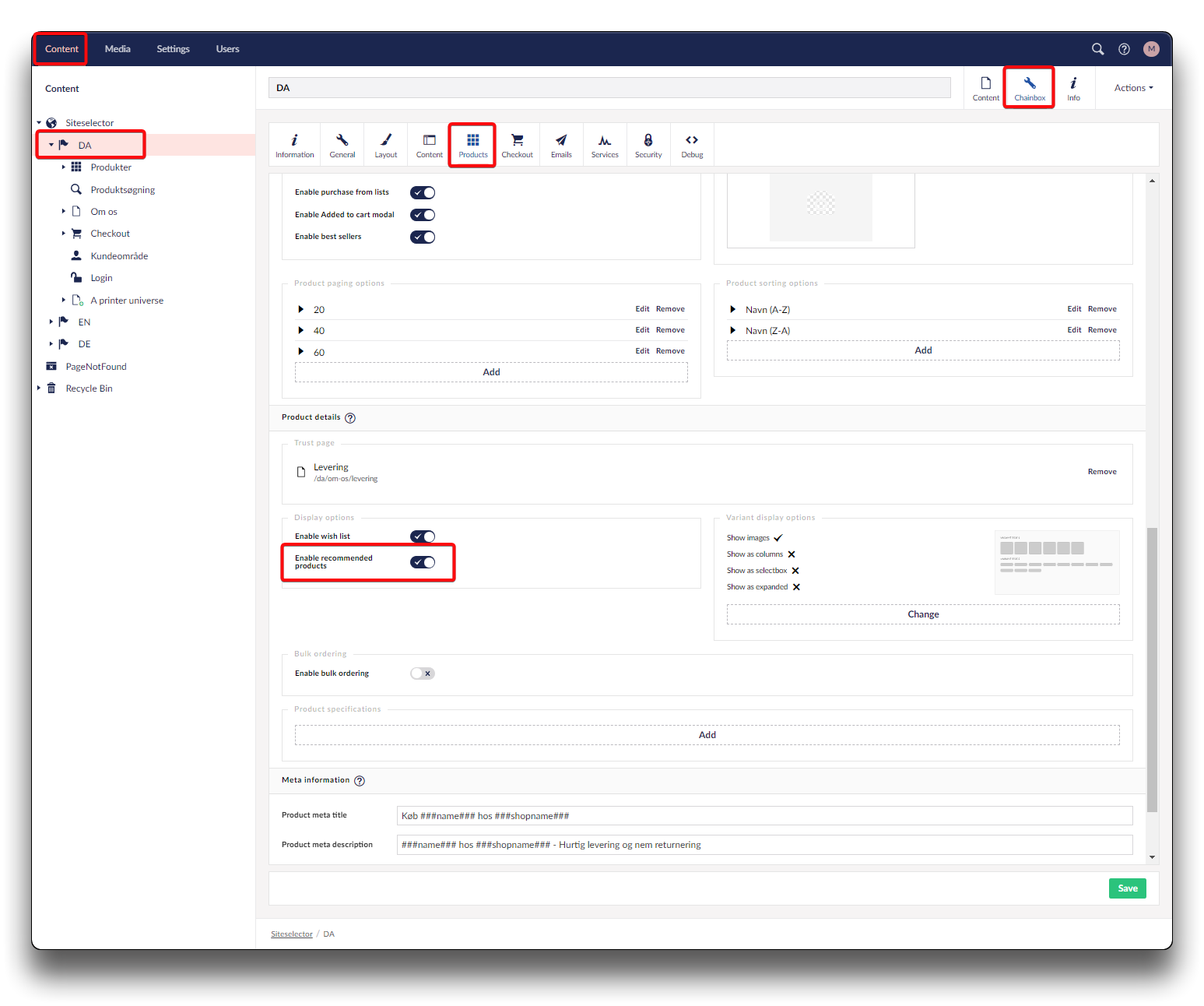
Task: Open the user avatar menu
Action: tap(1151, 49)
